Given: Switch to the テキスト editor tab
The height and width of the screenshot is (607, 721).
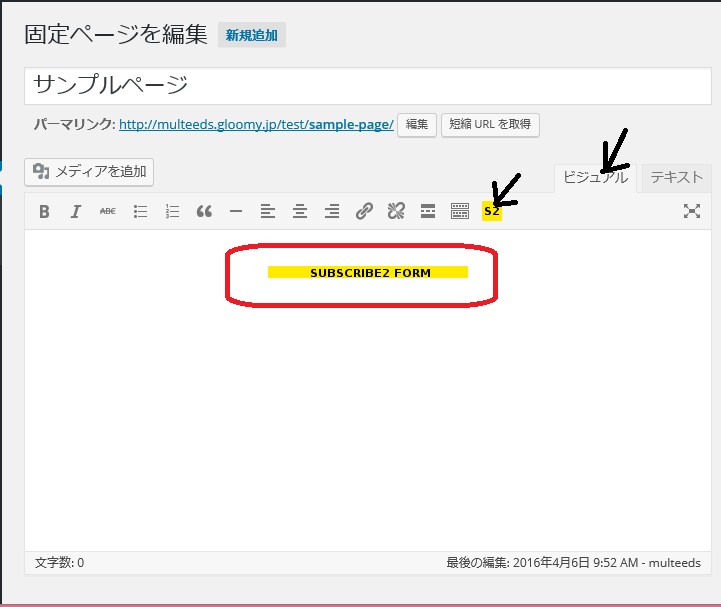Looking at the screenshot, I should coord(676,178).
